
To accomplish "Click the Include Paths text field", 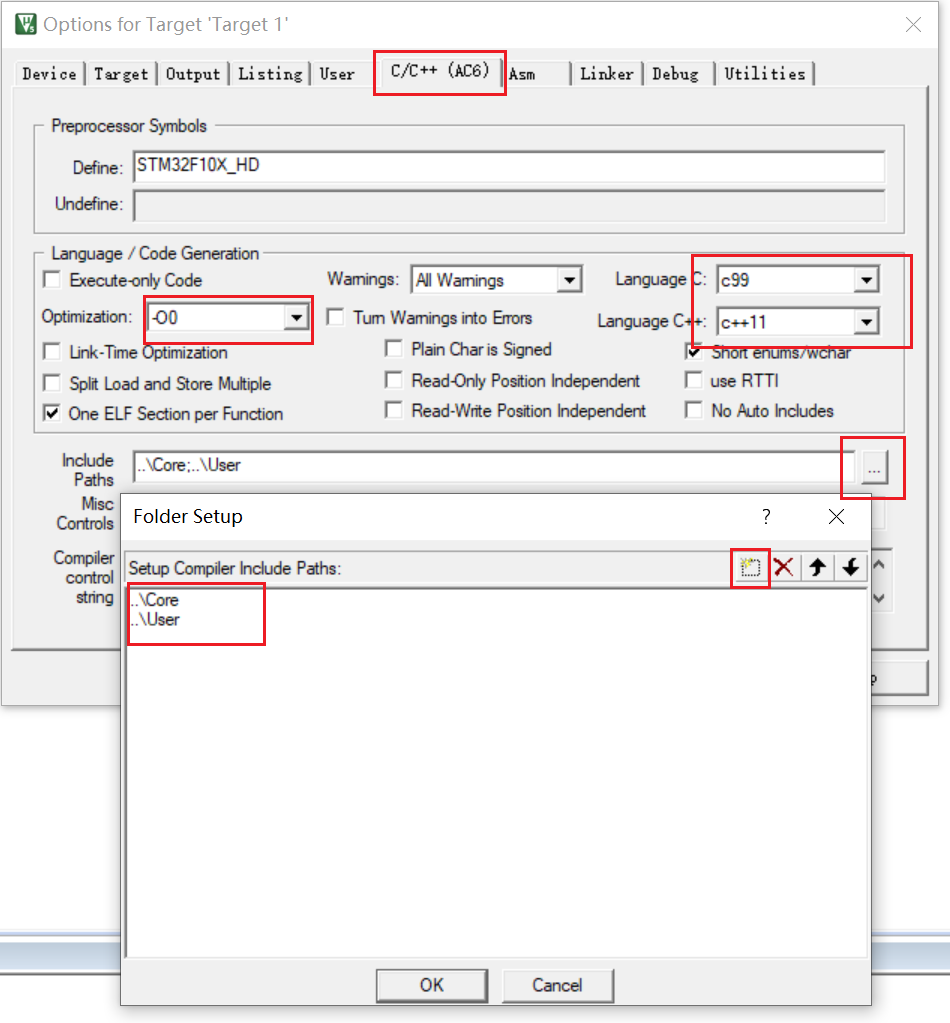I will click(x=493, y=466).
